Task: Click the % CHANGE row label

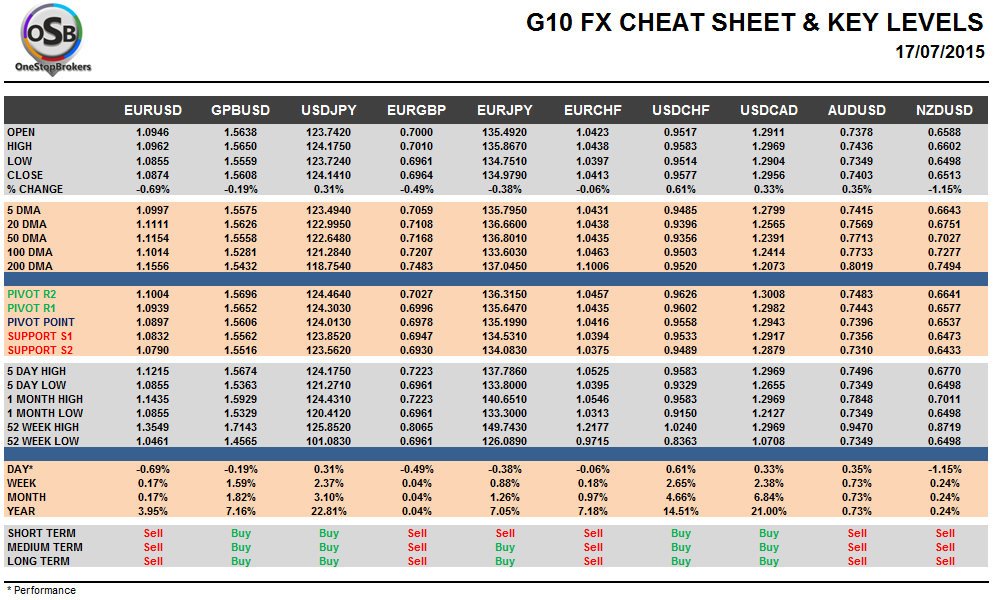Action: tap(35, 189)
